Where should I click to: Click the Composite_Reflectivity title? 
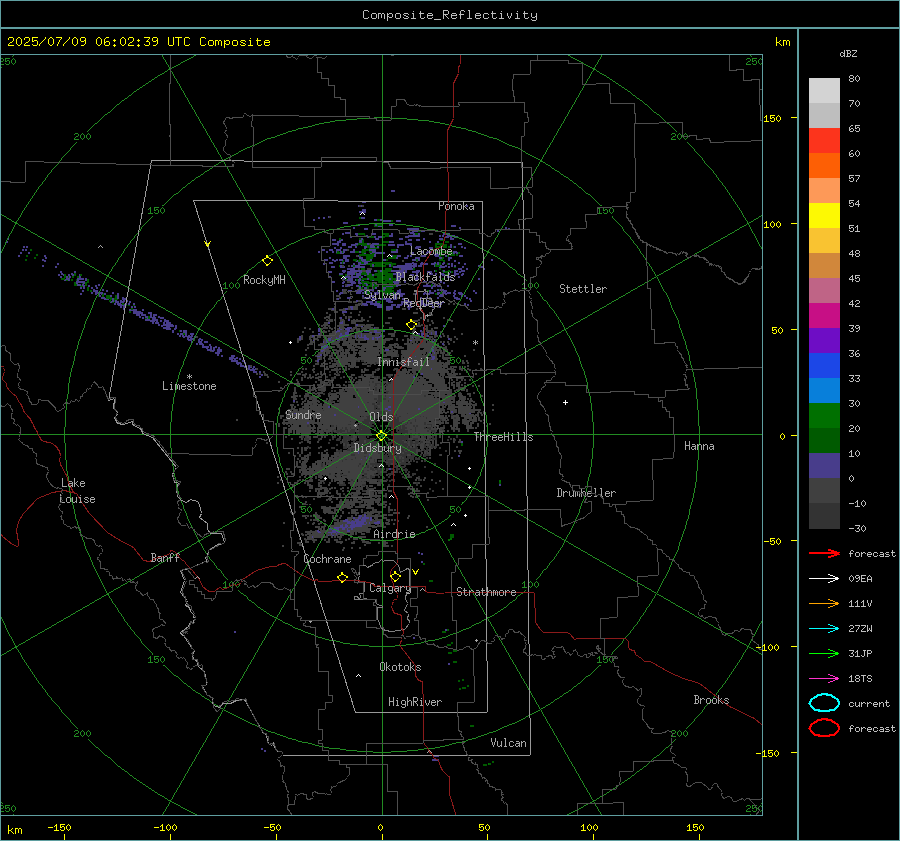[450, 15]
